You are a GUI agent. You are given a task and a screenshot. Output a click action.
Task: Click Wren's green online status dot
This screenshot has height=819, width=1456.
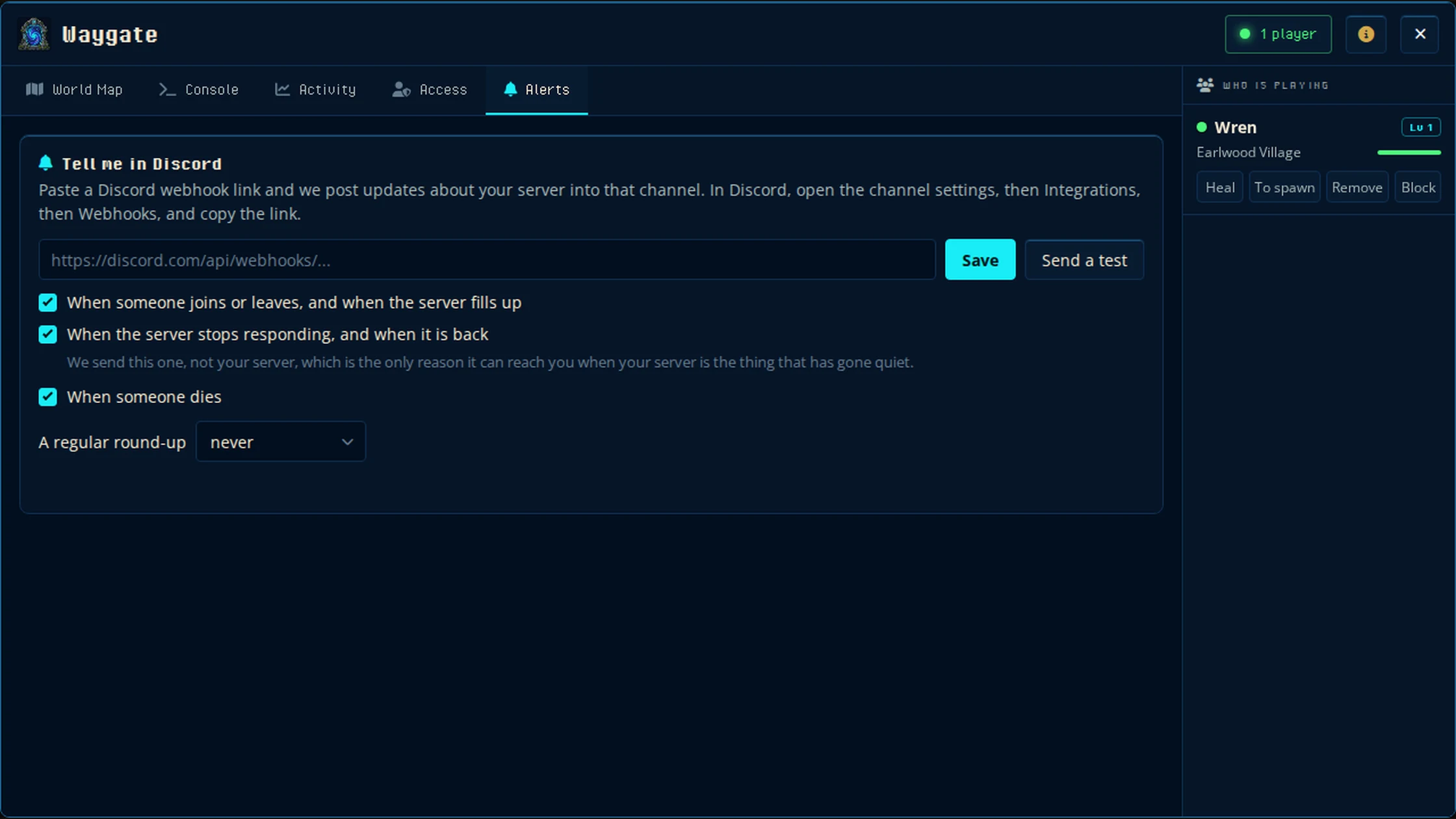coord(1202,127)
